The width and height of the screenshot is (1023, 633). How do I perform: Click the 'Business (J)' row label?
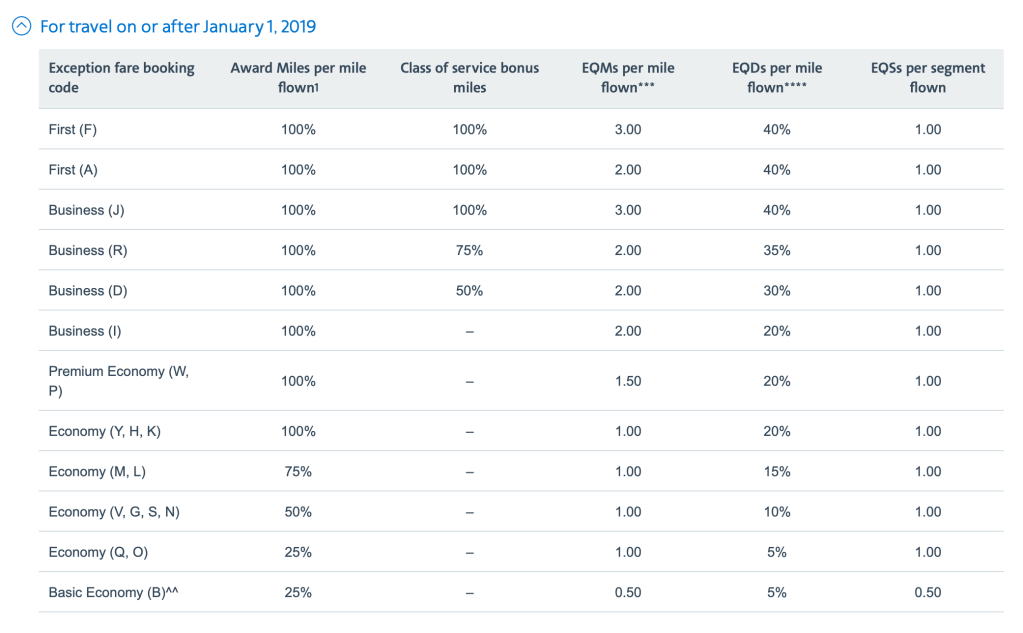(86, 210)
